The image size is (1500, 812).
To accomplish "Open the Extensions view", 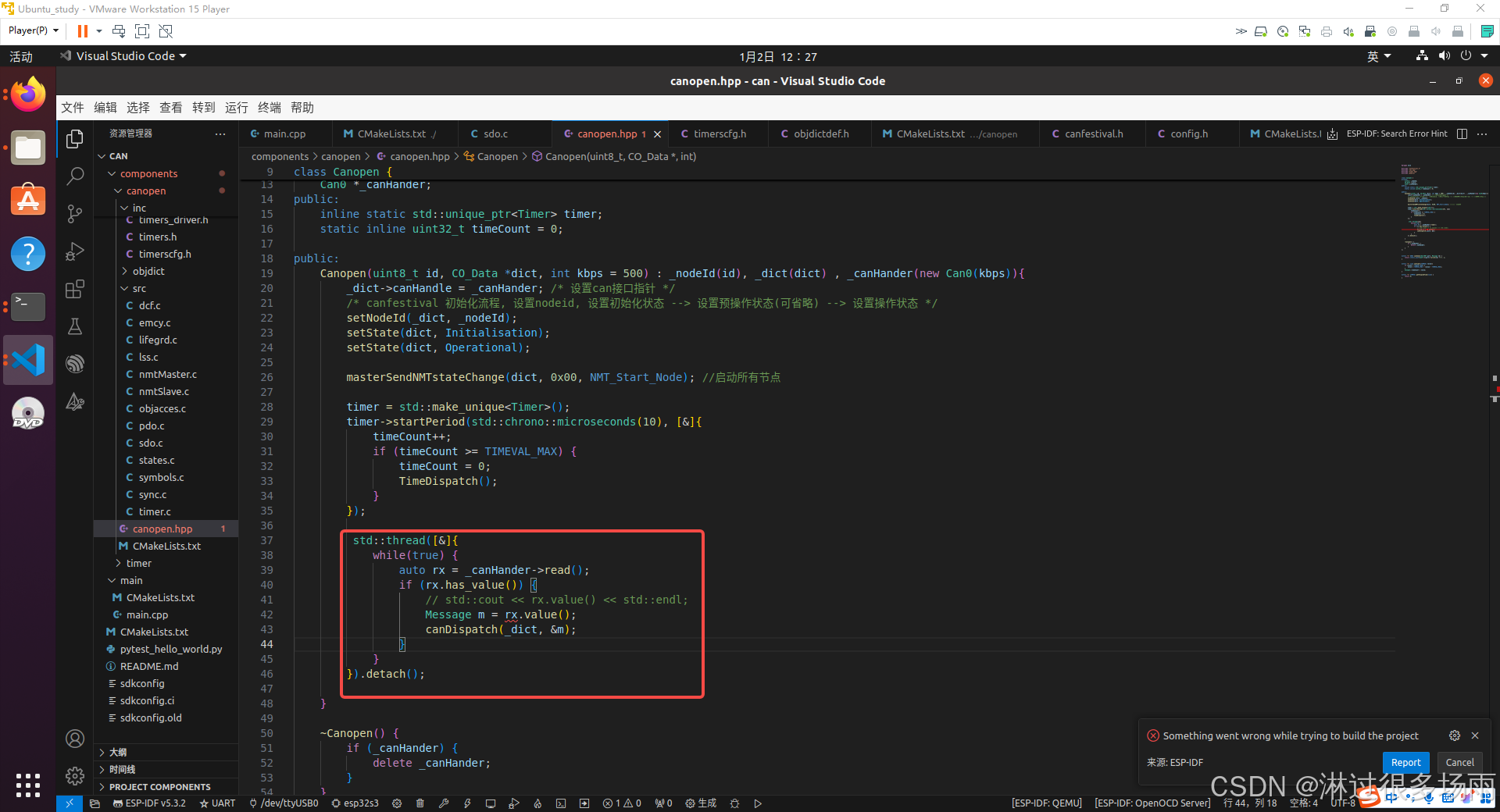I will (x=75, y=289).
